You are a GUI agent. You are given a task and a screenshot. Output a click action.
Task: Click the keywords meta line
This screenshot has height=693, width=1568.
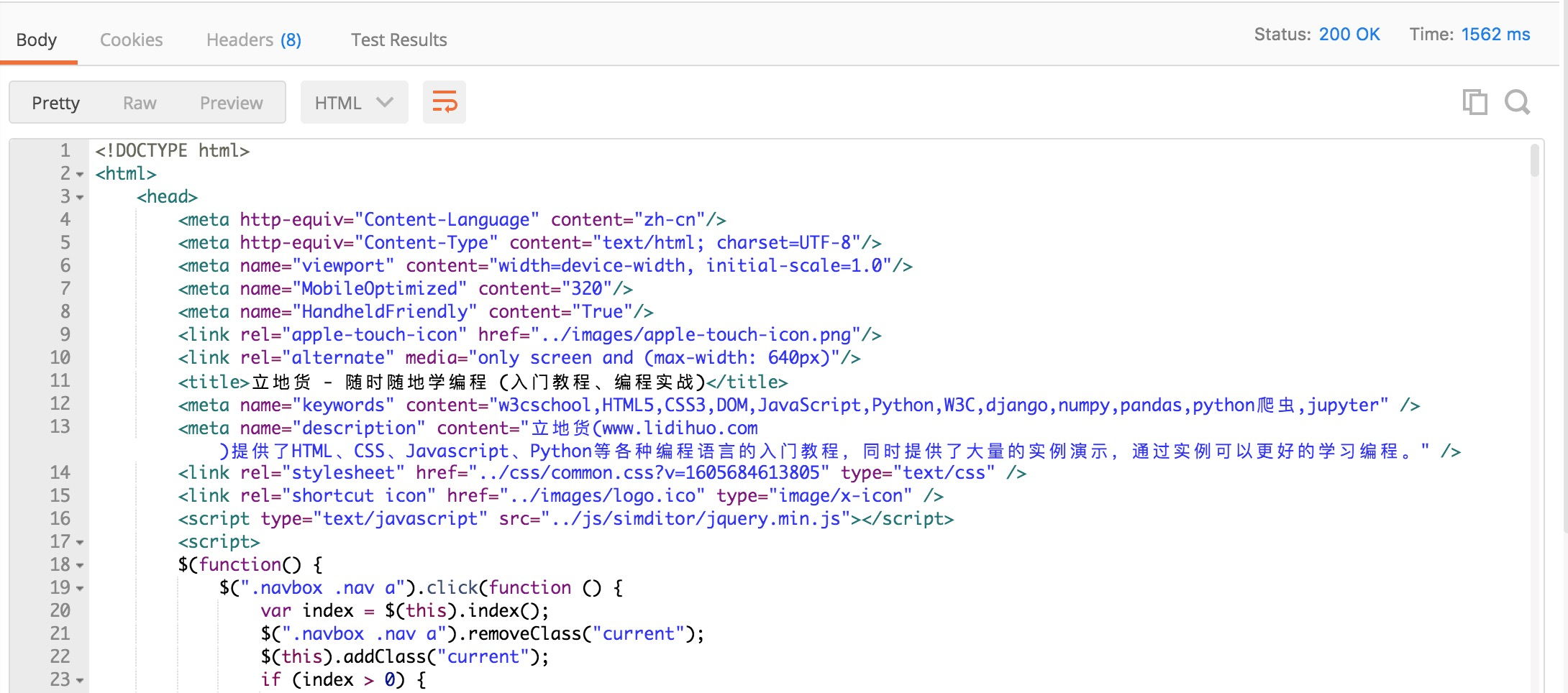pyautogui.click(x=799, y=405)
